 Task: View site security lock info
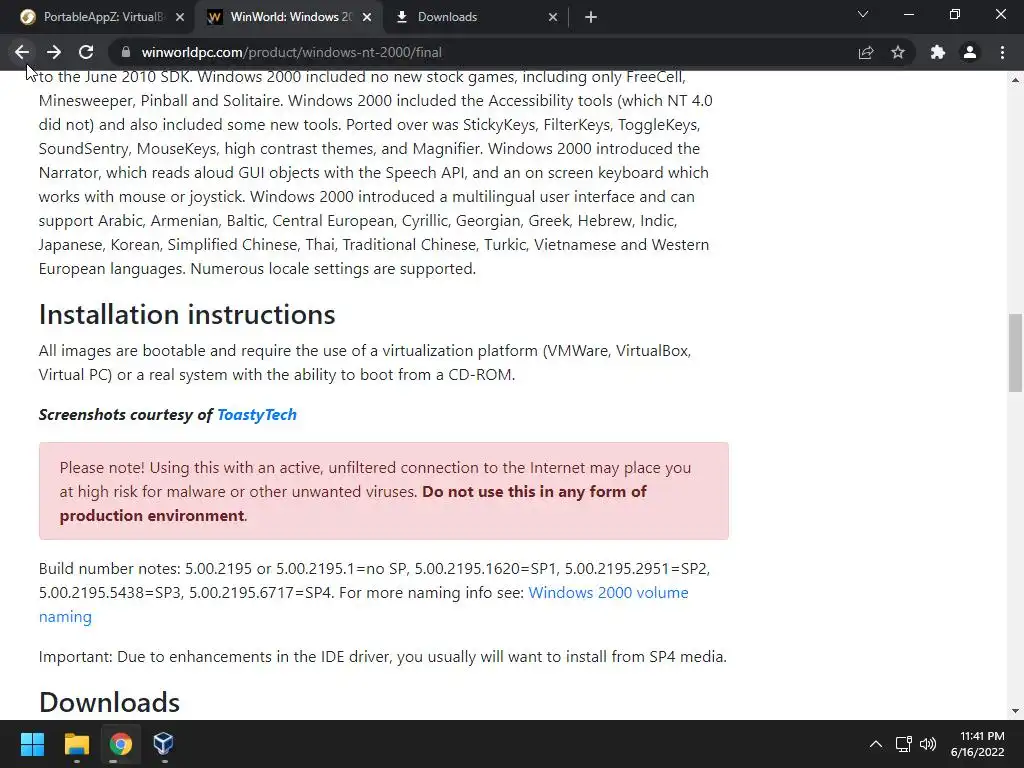click(126, 52)
